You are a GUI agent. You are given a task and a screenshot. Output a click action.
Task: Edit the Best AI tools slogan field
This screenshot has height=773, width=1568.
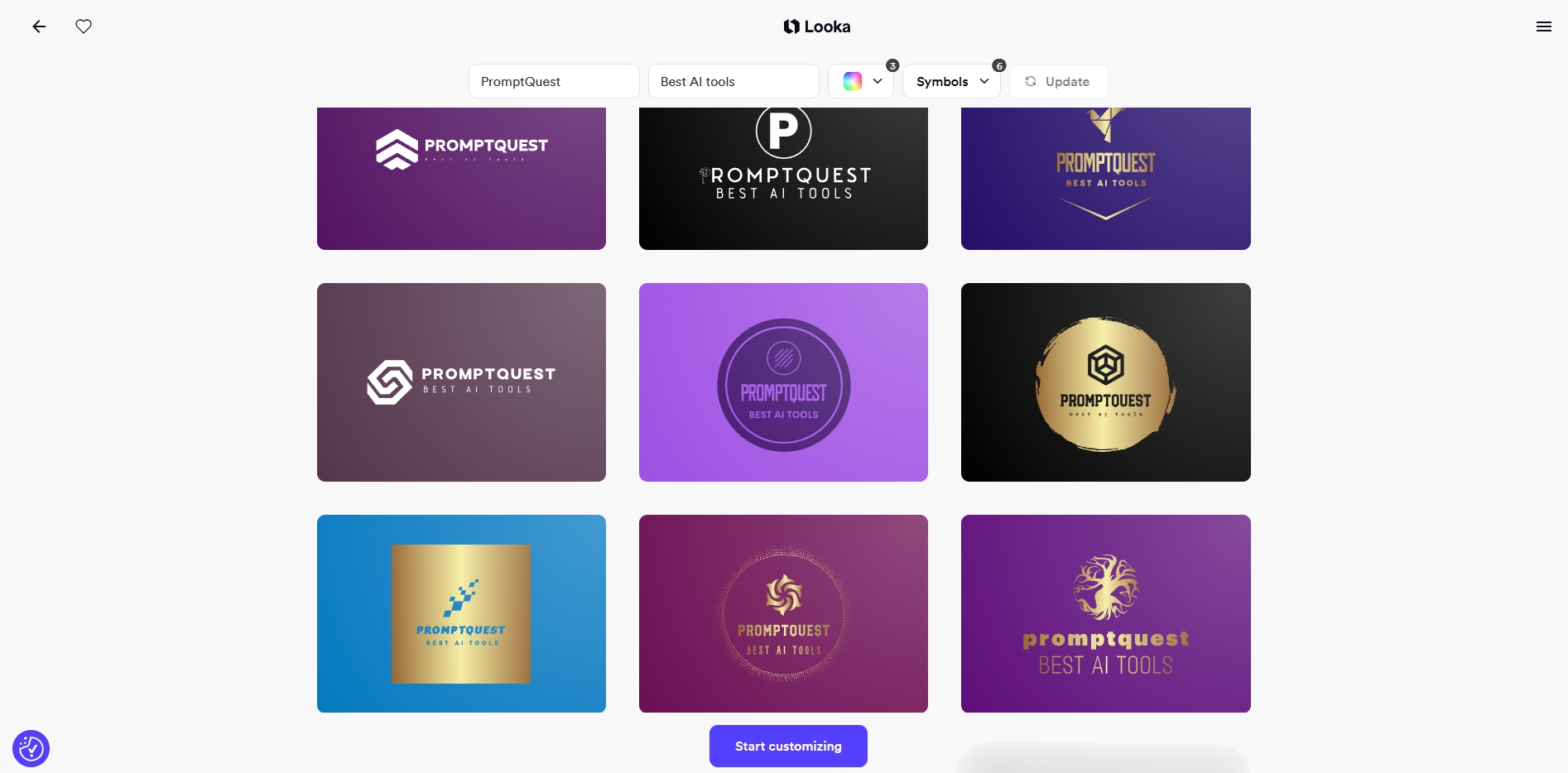coord(733,81)
